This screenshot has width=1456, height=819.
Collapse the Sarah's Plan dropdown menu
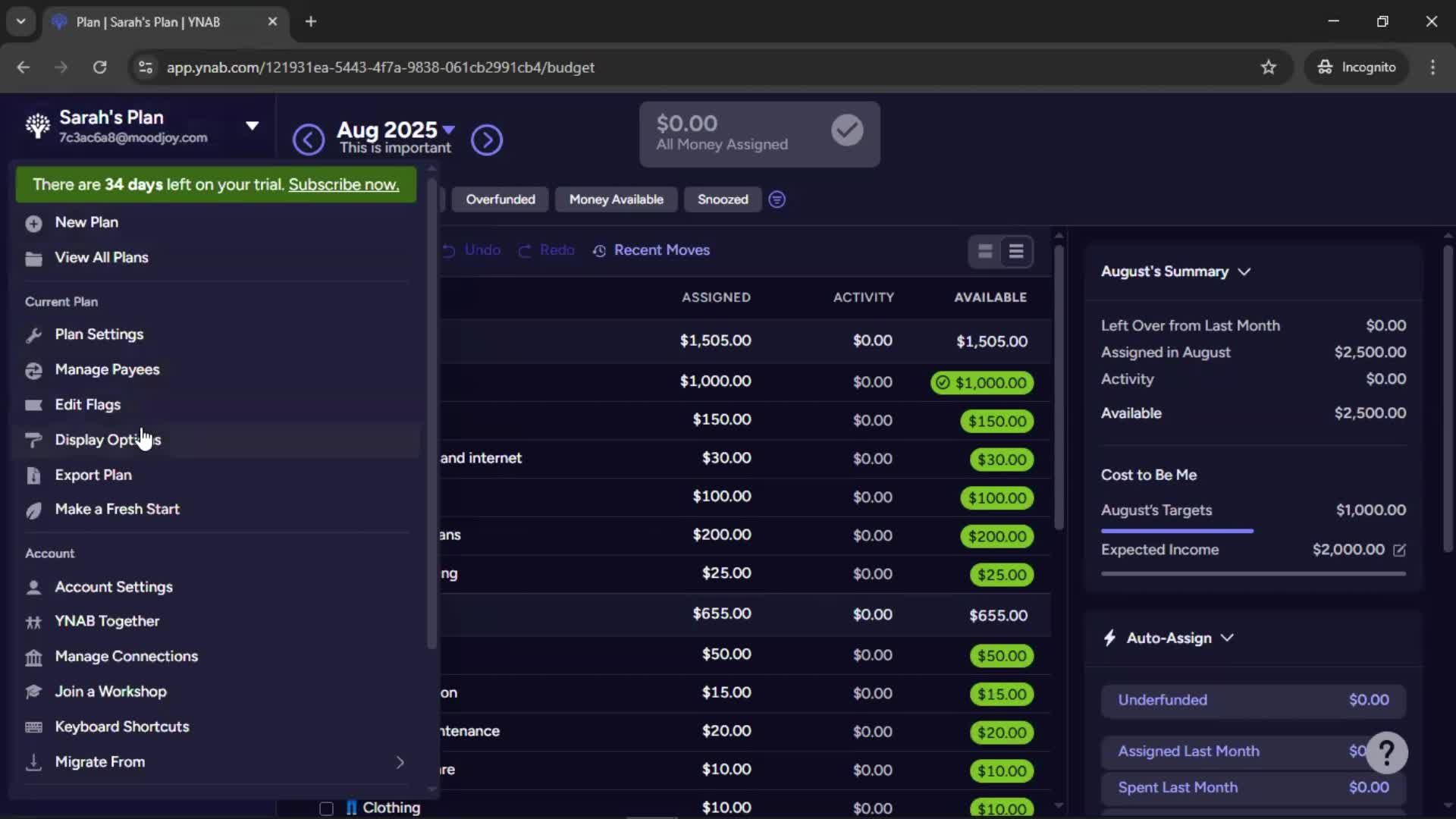point(252,126)
